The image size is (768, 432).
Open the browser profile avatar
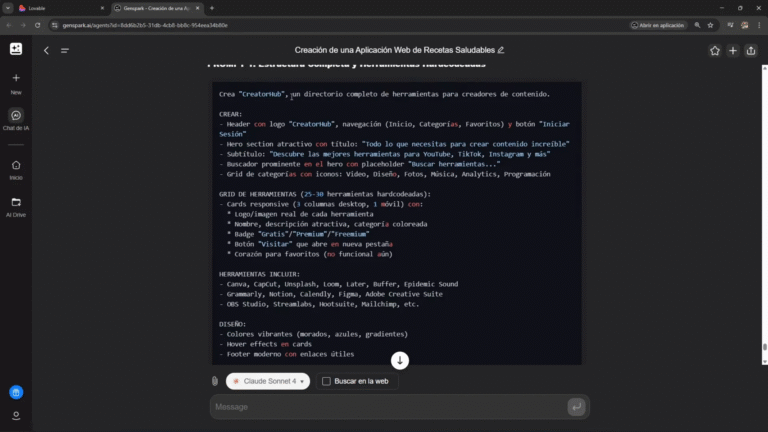[x=744, y=25]
